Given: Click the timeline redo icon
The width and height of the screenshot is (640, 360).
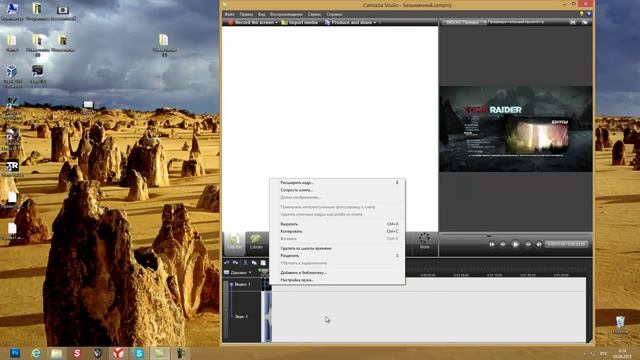Looking at the screenshot, I should 236,262.
